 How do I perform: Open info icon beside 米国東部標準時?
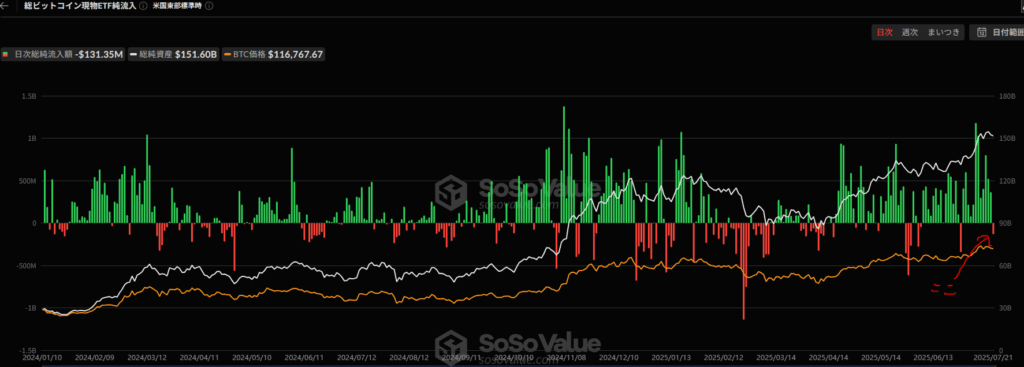pos(210,6)
